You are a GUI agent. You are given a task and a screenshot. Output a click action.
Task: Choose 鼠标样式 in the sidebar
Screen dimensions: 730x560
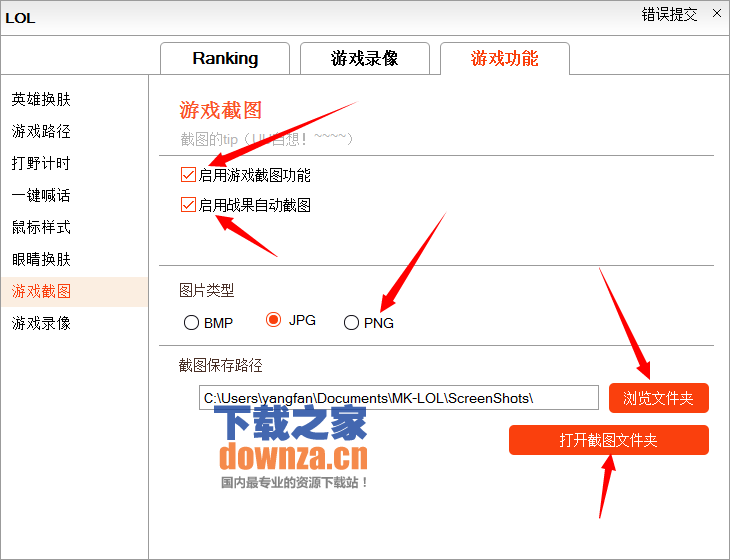tap(41, 227)
